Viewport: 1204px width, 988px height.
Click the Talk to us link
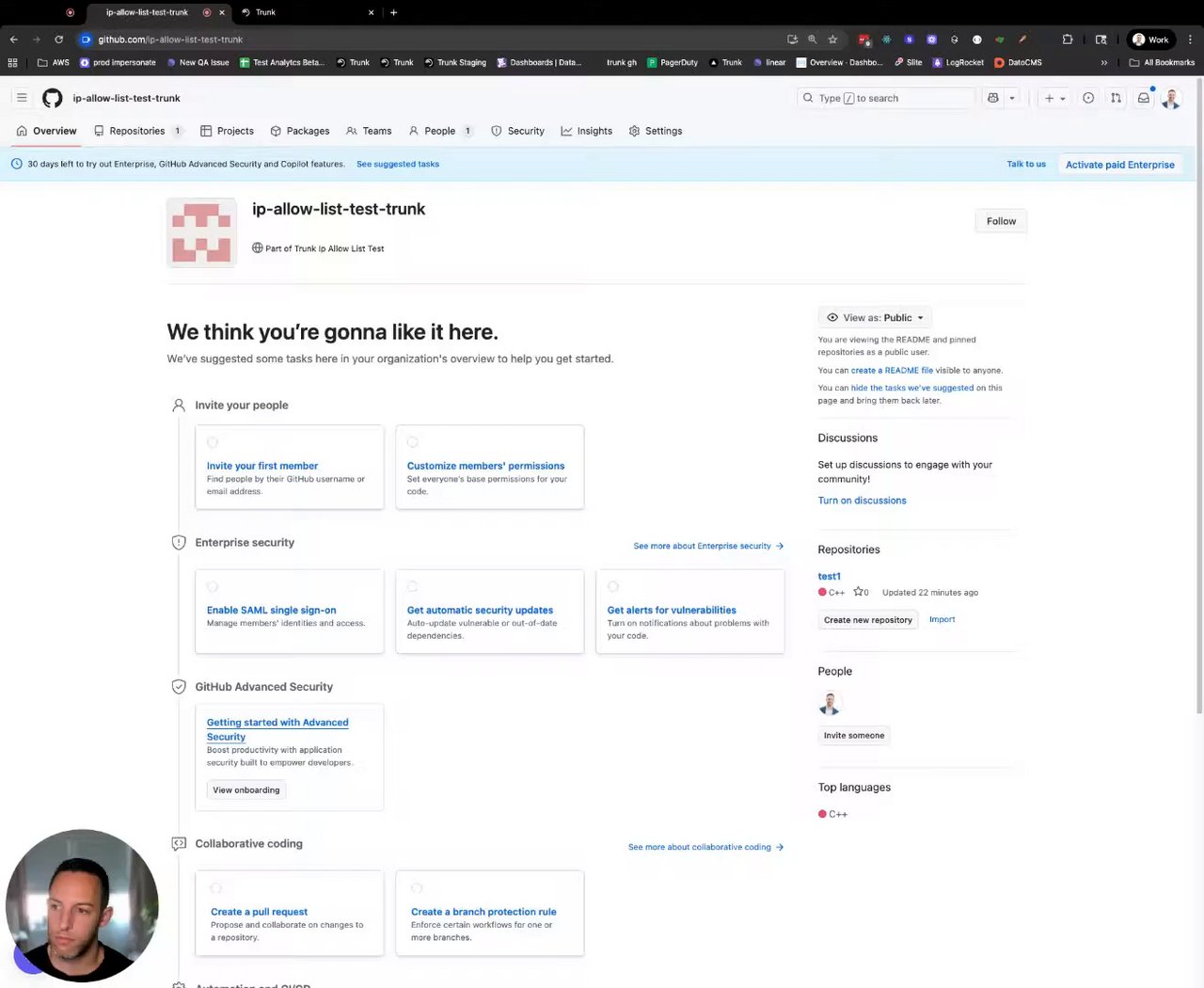click(1026, 164)
